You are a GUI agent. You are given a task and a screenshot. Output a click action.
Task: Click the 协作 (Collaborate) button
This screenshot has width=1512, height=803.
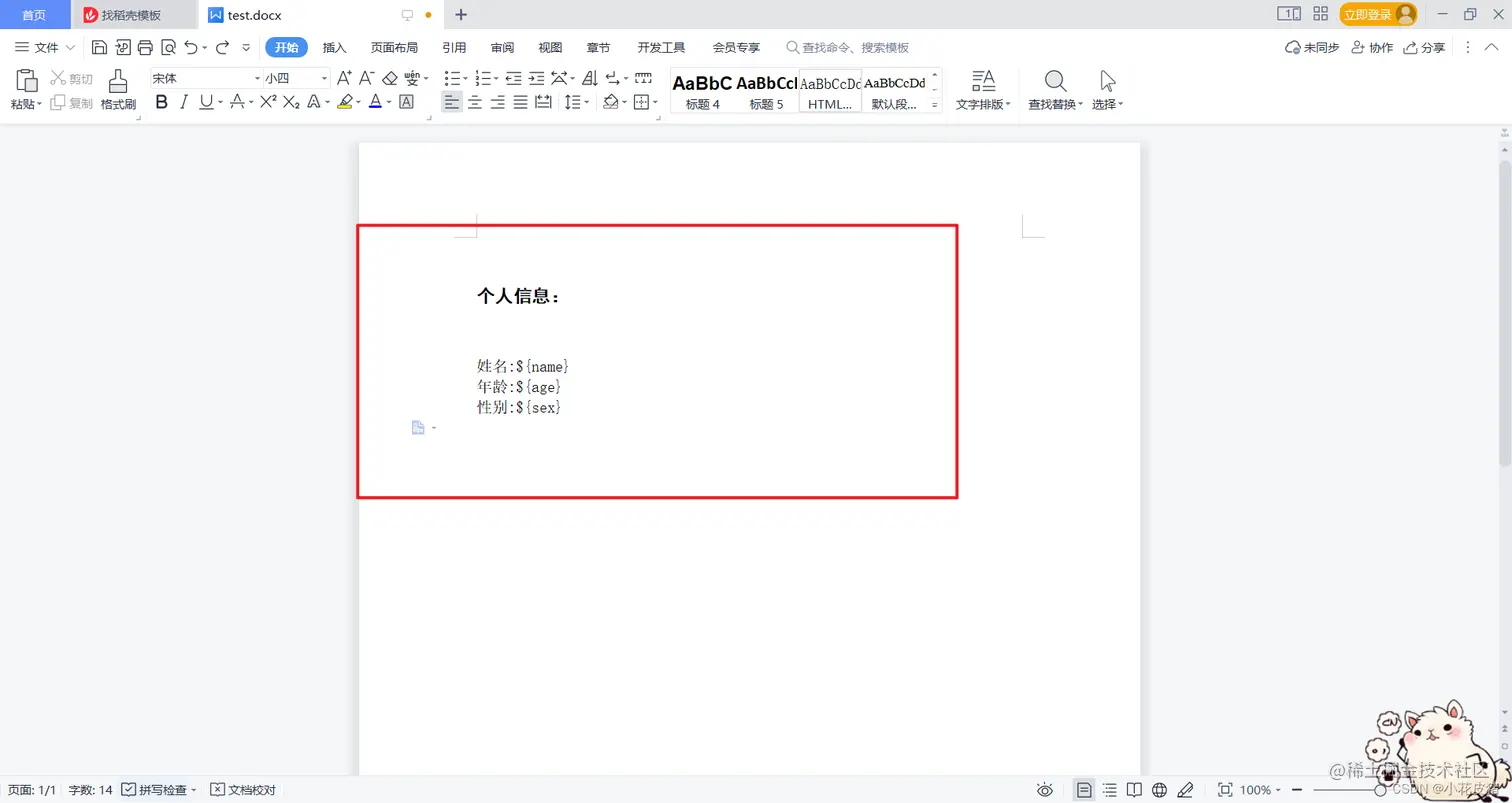pyautogui.click(x=1372, y=47)
